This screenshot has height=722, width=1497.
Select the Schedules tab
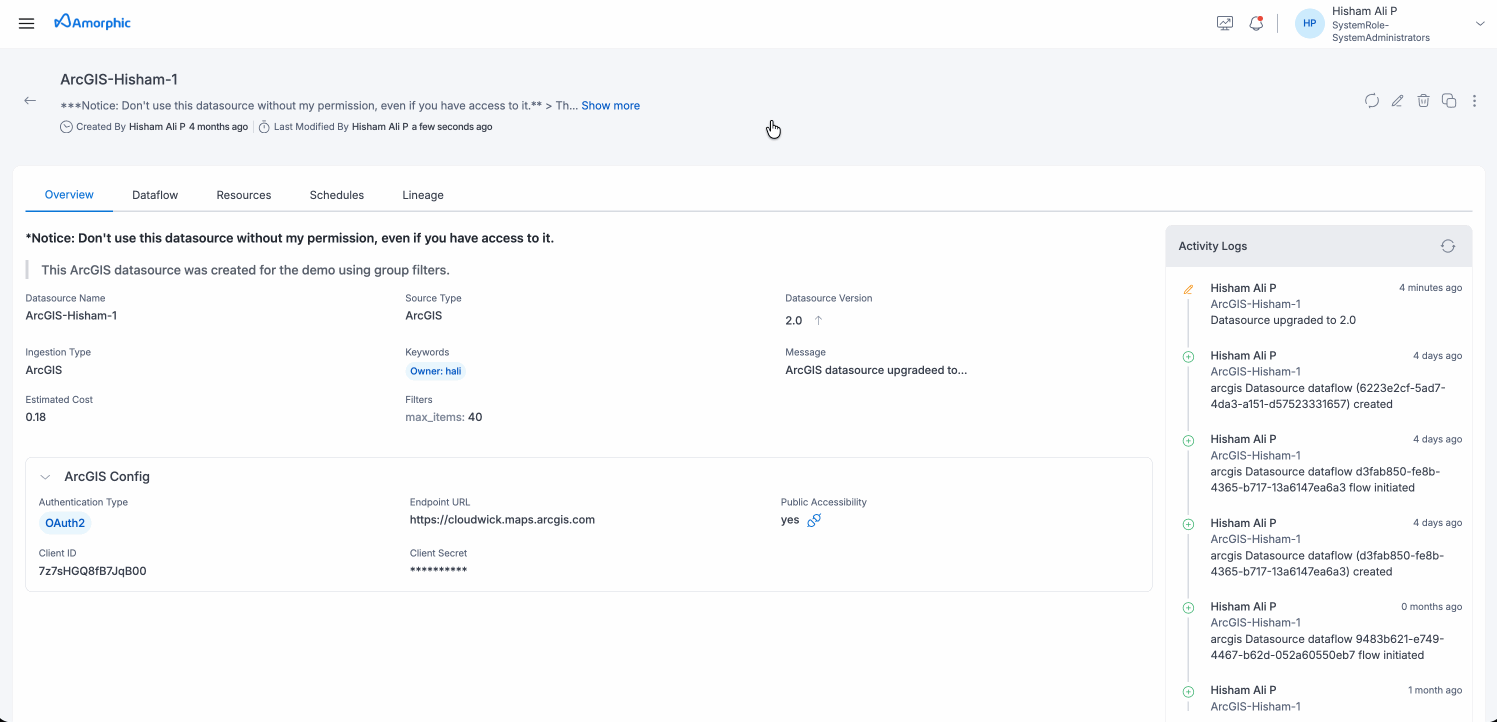point(336,195)
